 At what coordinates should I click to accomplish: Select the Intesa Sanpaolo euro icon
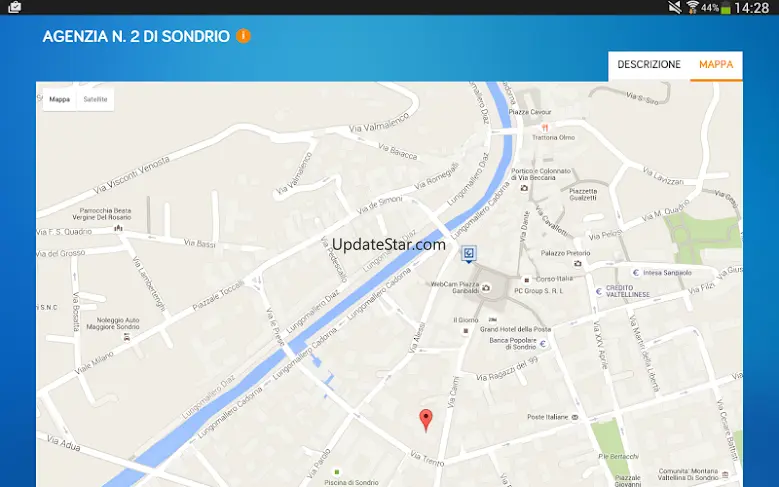pyautogui.click(x=635, y=272)
